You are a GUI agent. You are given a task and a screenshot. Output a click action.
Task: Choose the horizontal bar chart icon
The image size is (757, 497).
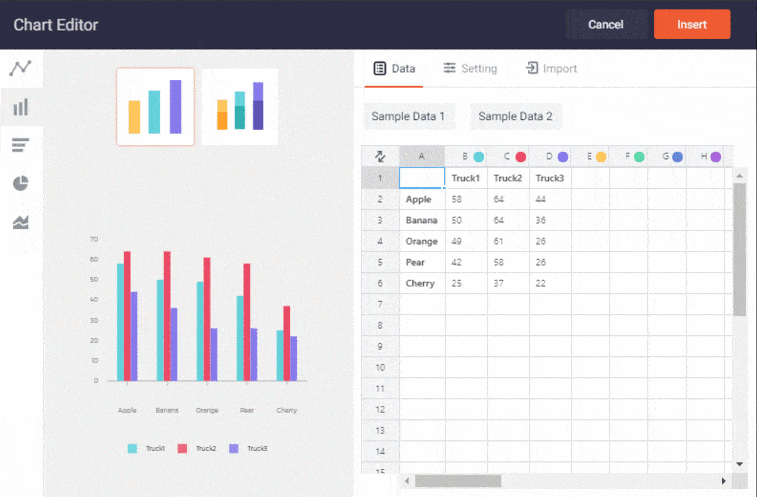coord(20,146)
